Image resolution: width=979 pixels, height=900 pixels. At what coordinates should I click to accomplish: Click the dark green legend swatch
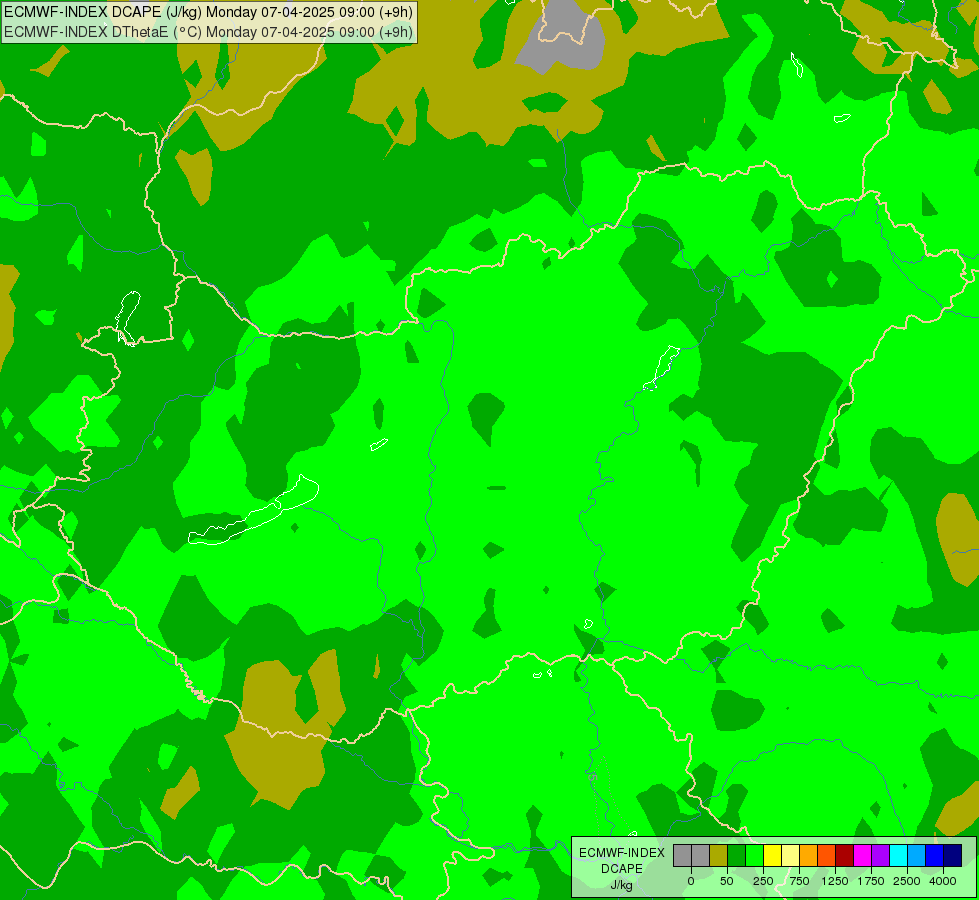[x=737, y=856]
